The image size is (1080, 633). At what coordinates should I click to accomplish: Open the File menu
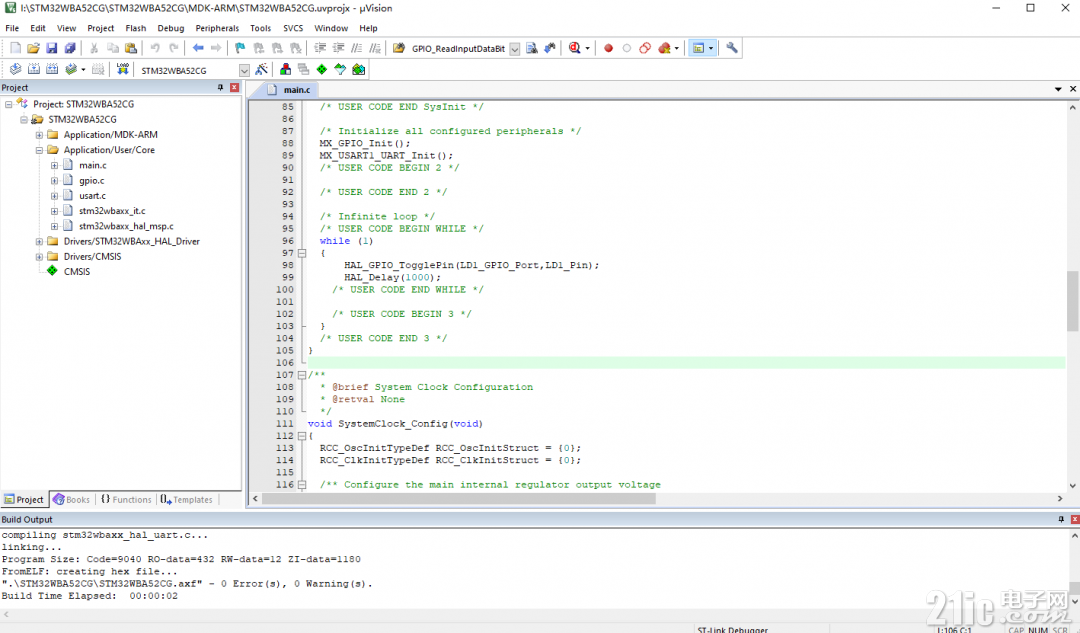coord(12,28)
